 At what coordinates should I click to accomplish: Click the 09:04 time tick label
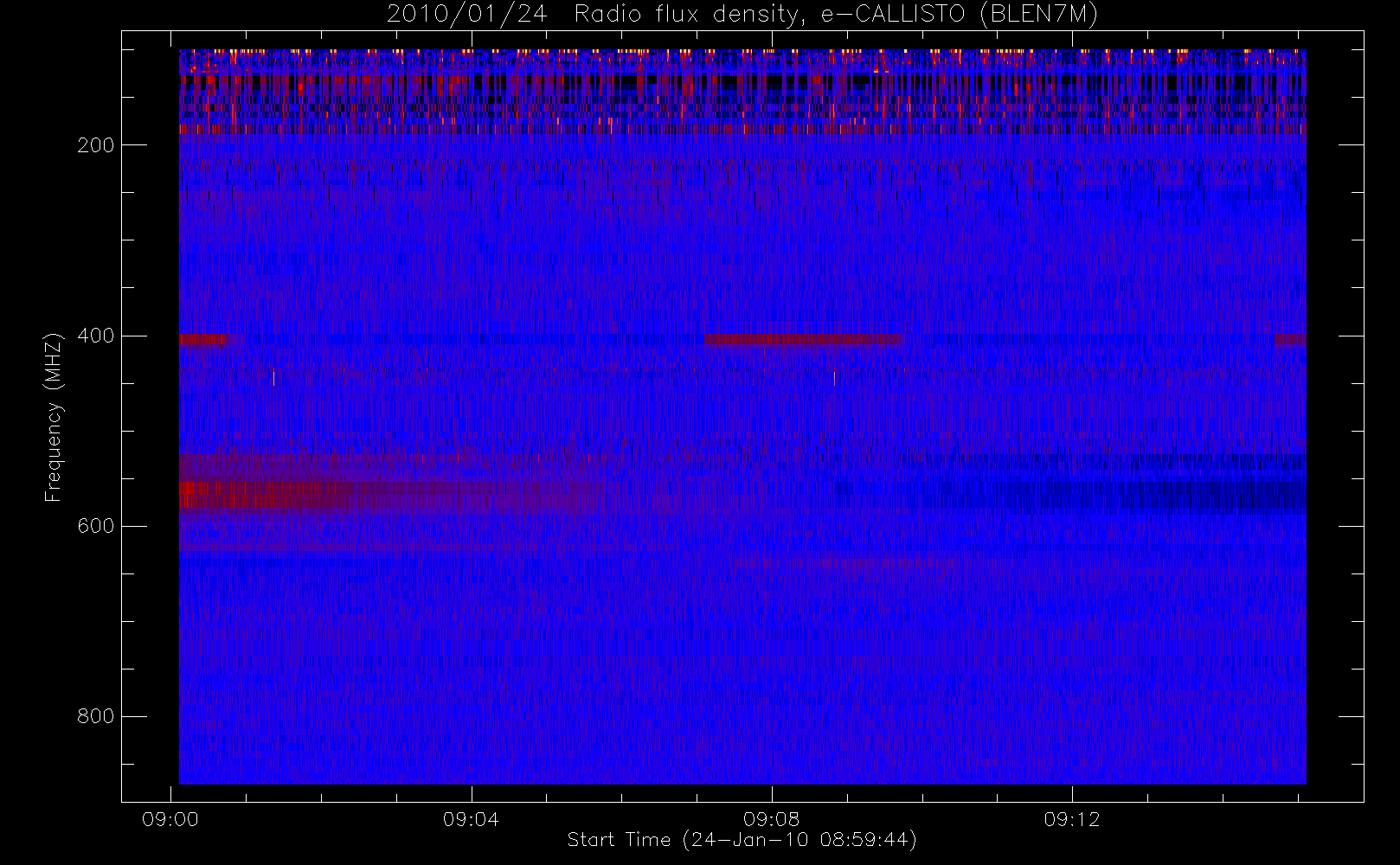[471, 819]
